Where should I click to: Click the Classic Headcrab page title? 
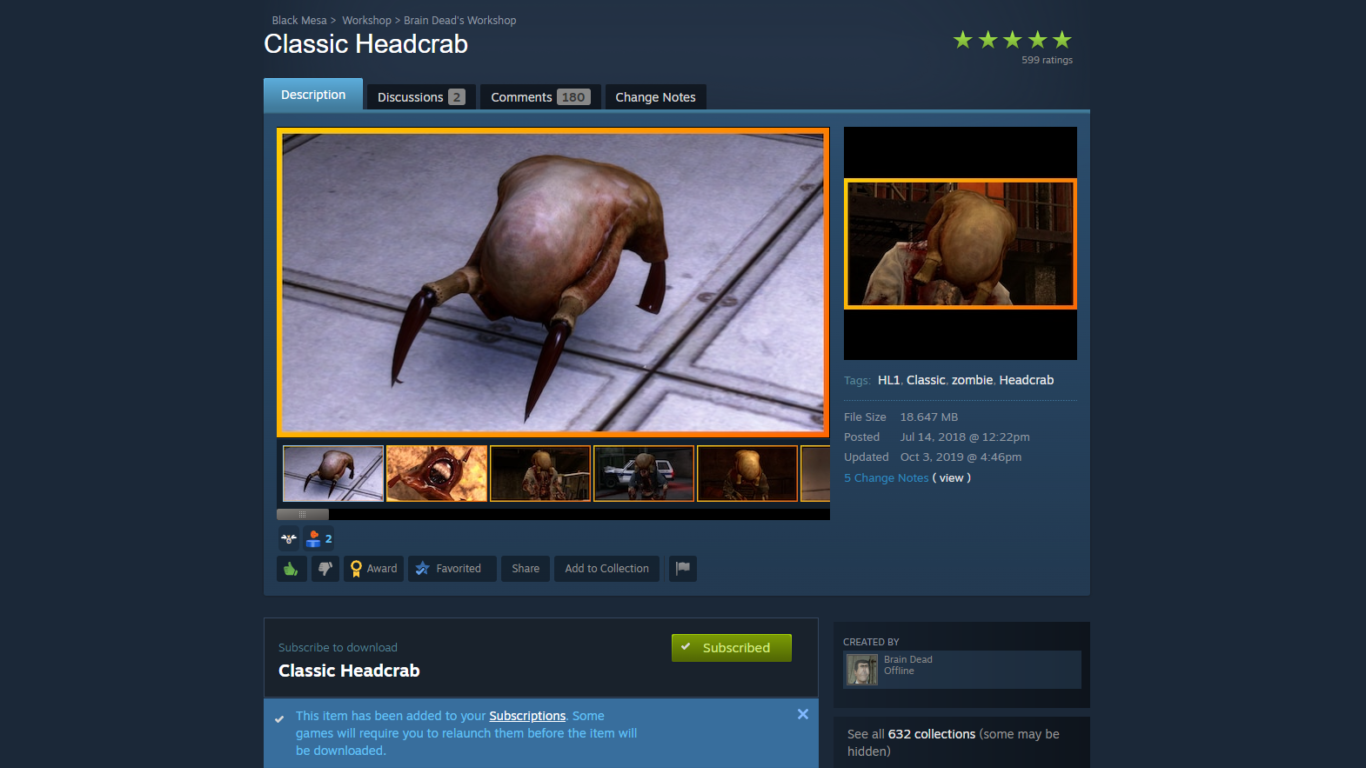[366, 44]
